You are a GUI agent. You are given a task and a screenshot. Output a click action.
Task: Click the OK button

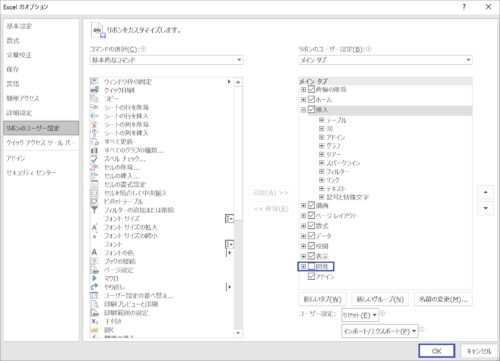[437, 351]
